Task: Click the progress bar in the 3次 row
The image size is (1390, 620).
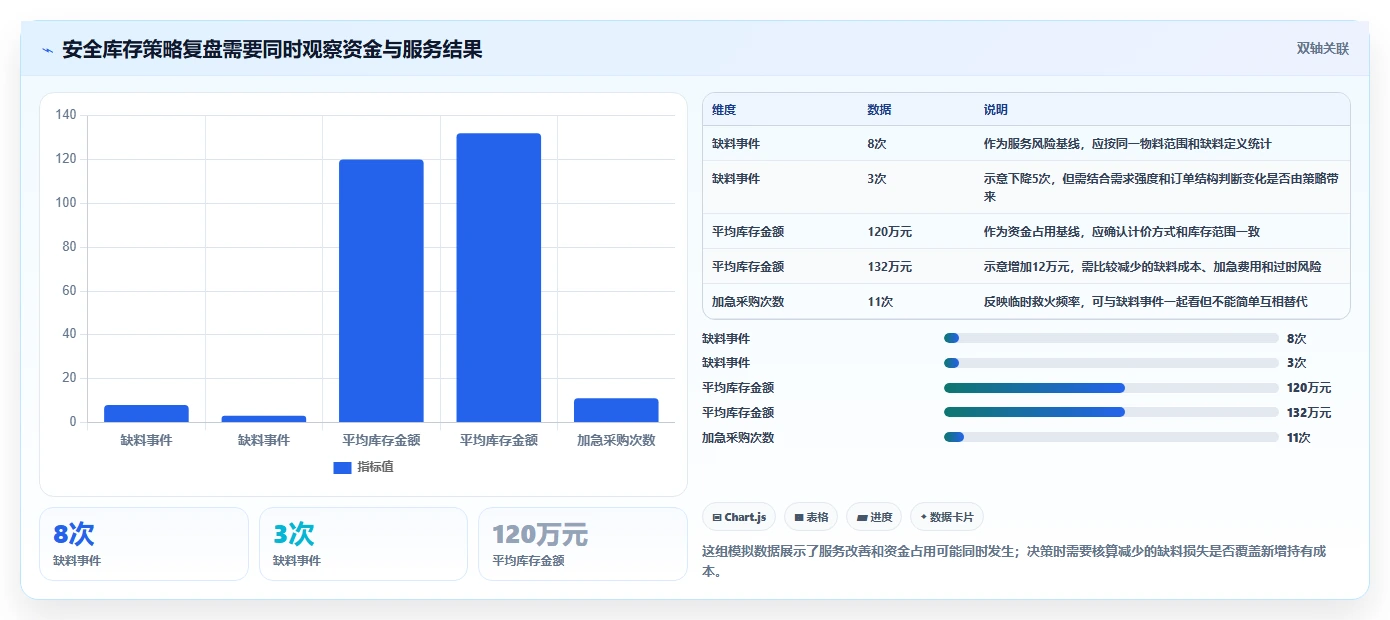Action: click(x=1111, y=363)
